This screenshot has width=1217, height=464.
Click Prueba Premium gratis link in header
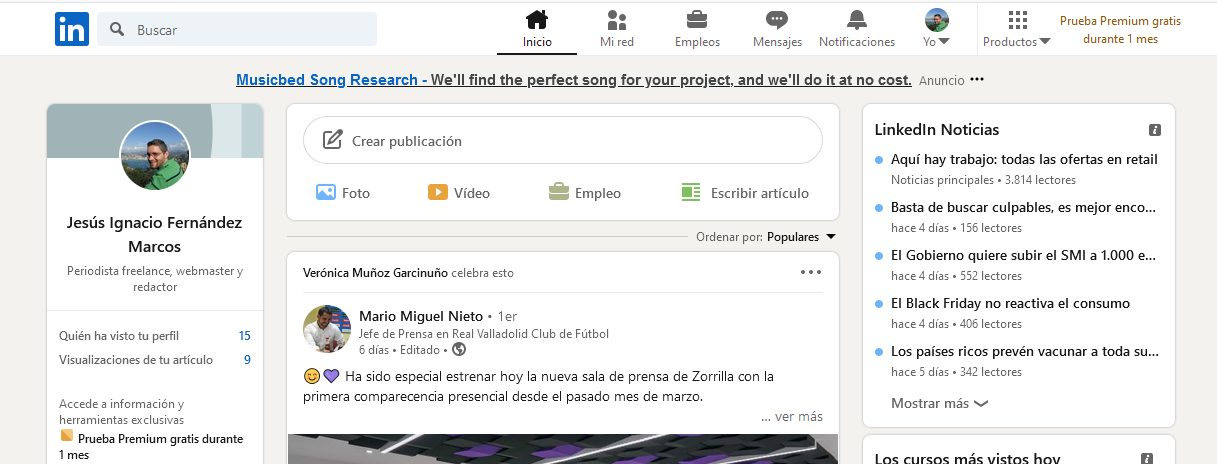(x=1120, y=29)
